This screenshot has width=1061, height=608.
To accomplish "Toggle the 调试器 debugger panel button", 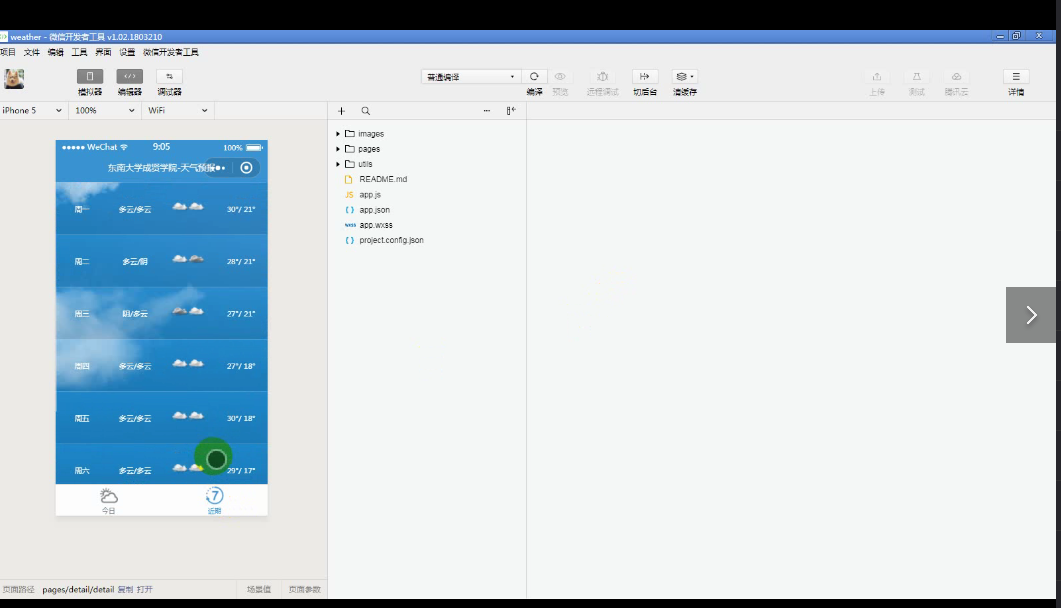I will [x=169, y=76].
